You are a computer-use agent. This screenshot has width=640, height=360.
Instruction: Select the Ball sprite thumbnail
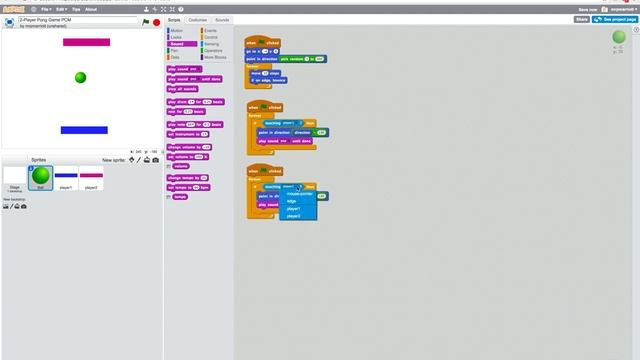tap(40, 178)
